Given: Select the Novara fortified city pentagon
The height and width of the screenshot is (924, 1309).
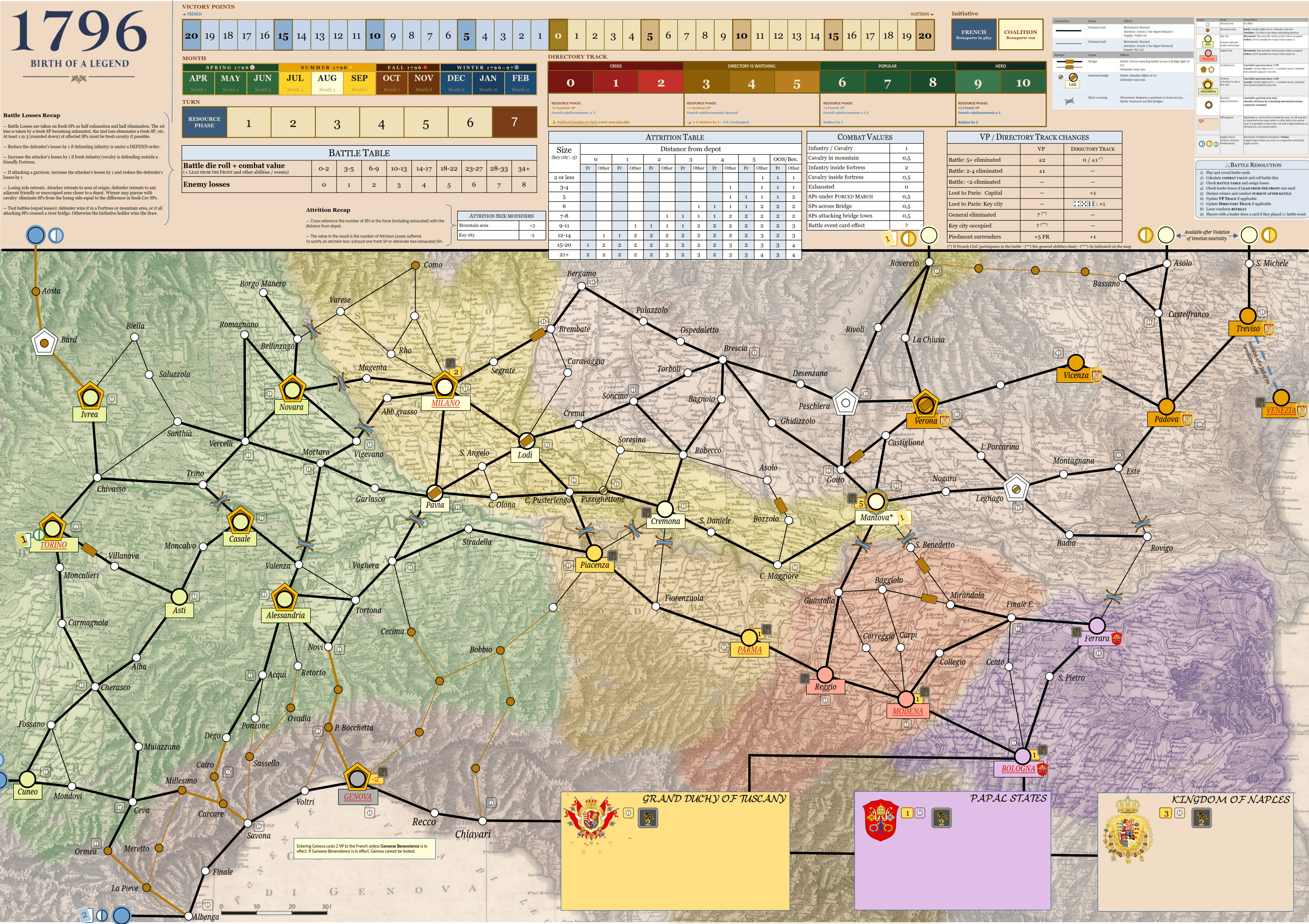Looking at the screenshot, I should [292, 389].
